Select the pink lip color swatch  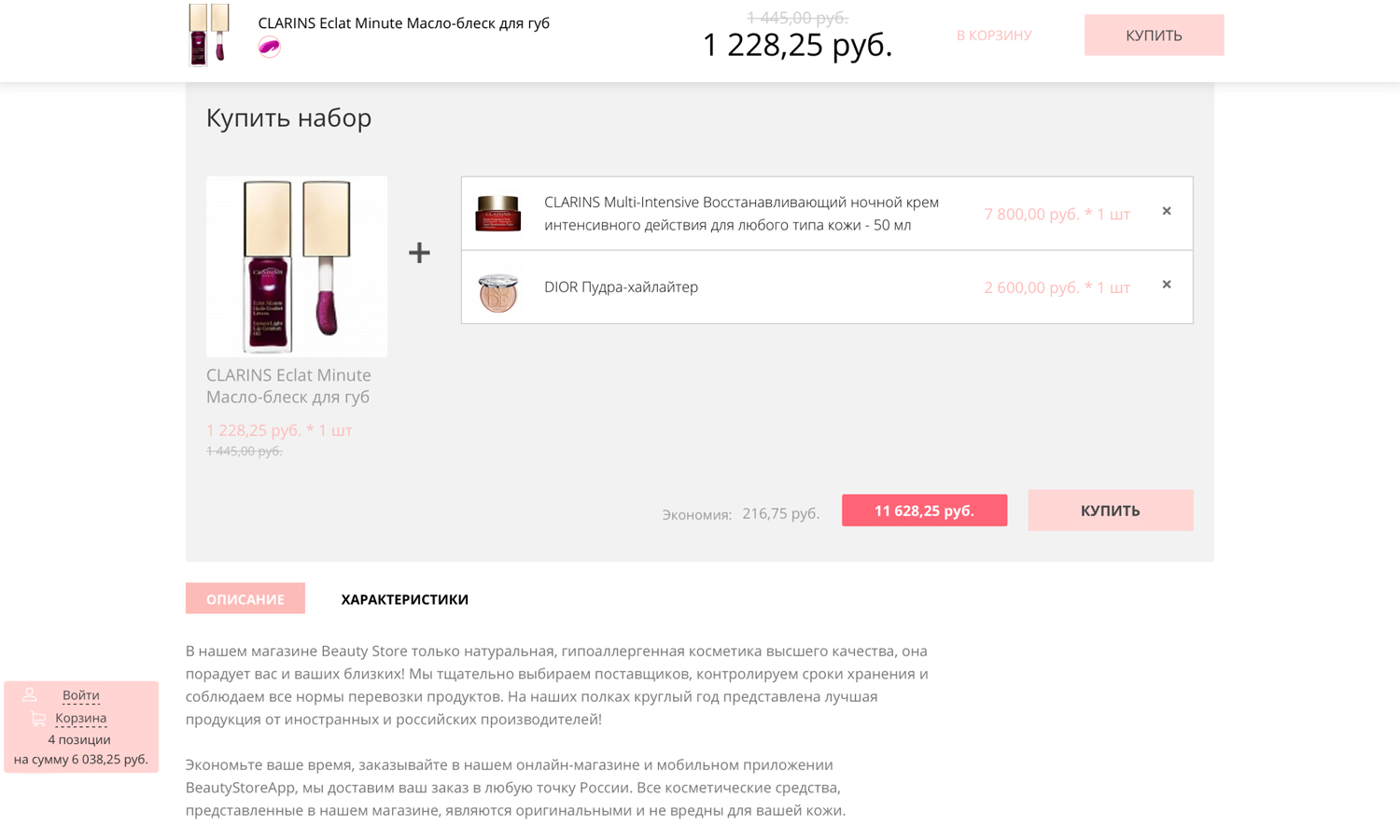pyautogui.click(x=269, y=47)
